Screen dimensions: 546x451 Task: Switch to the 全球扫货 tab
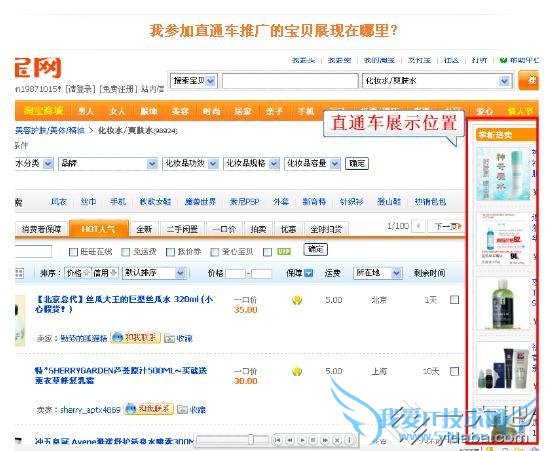click(326, 229)
